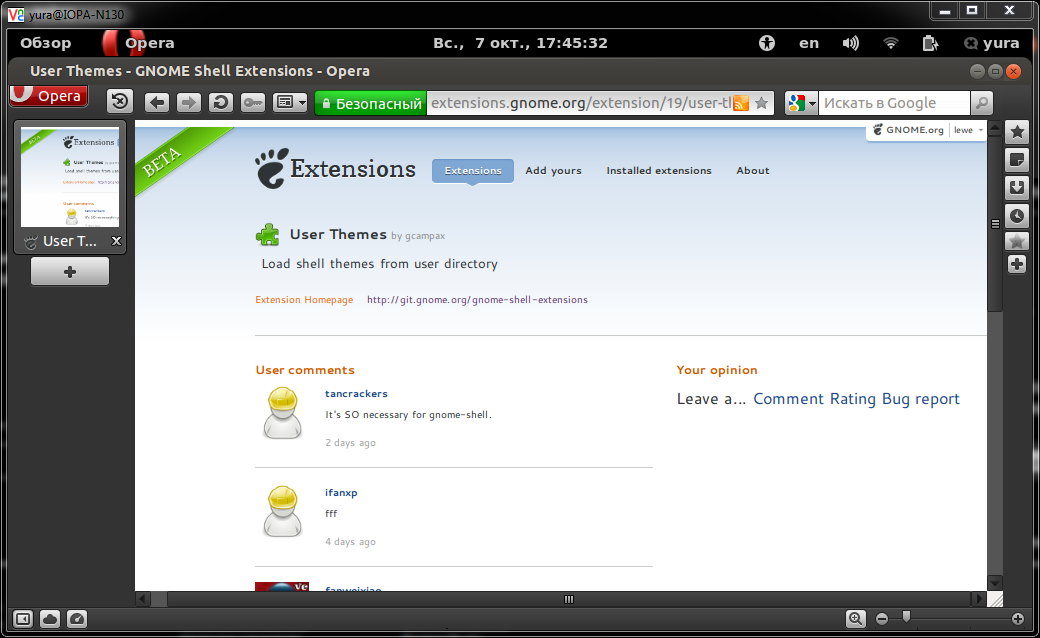Click the magnifier search button

(x=982, y=103)
